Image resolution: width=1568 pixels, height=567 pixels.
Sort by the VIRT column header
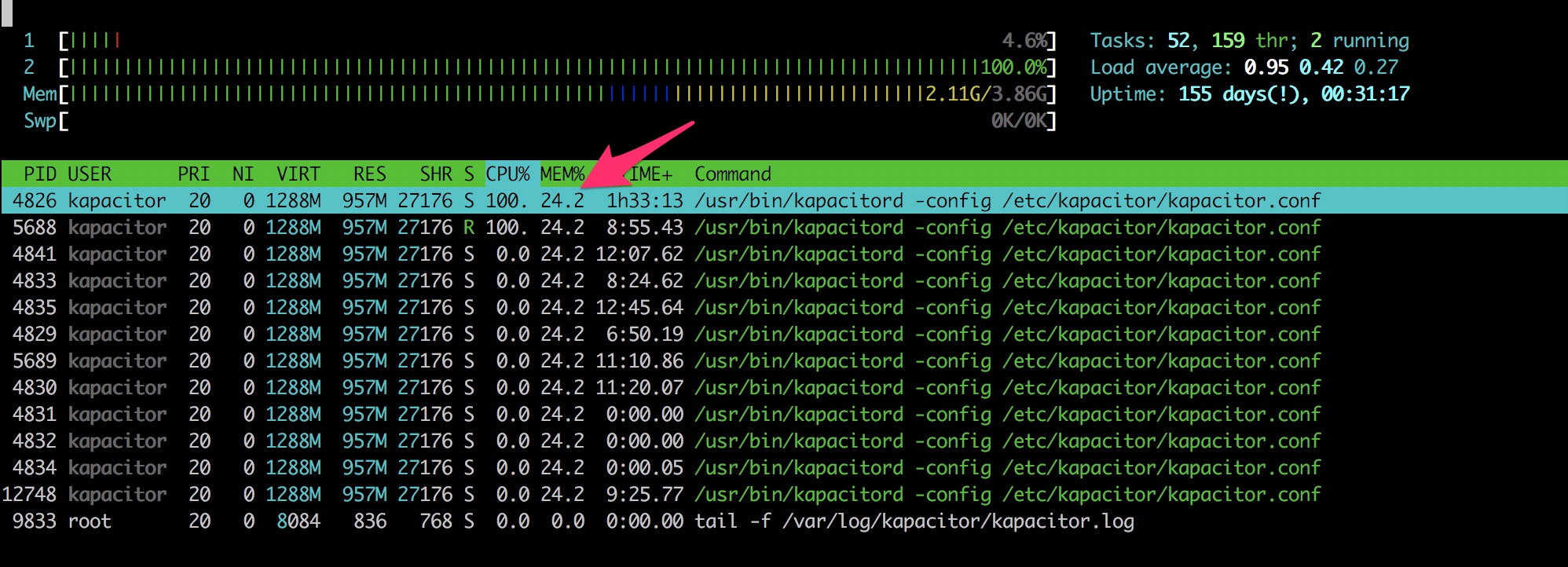pos(299,174)
